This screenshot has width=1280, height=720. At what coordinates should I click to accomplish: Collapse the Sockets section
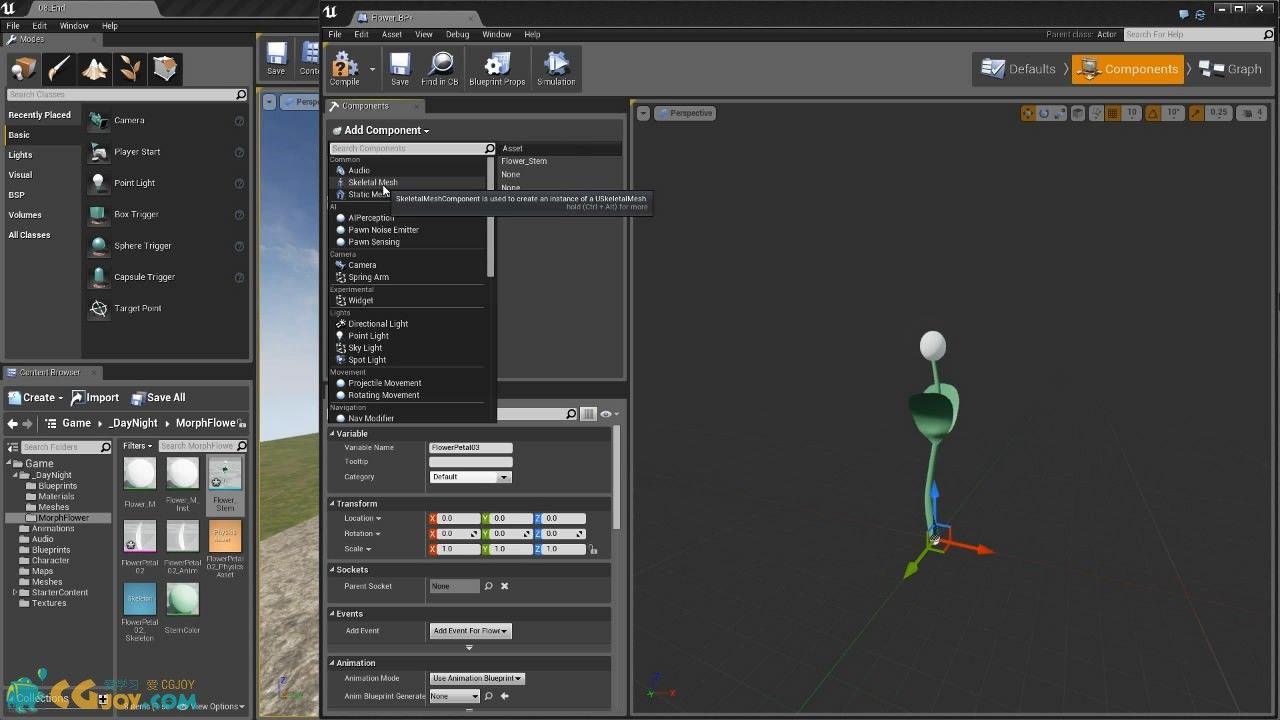point(332,570)
